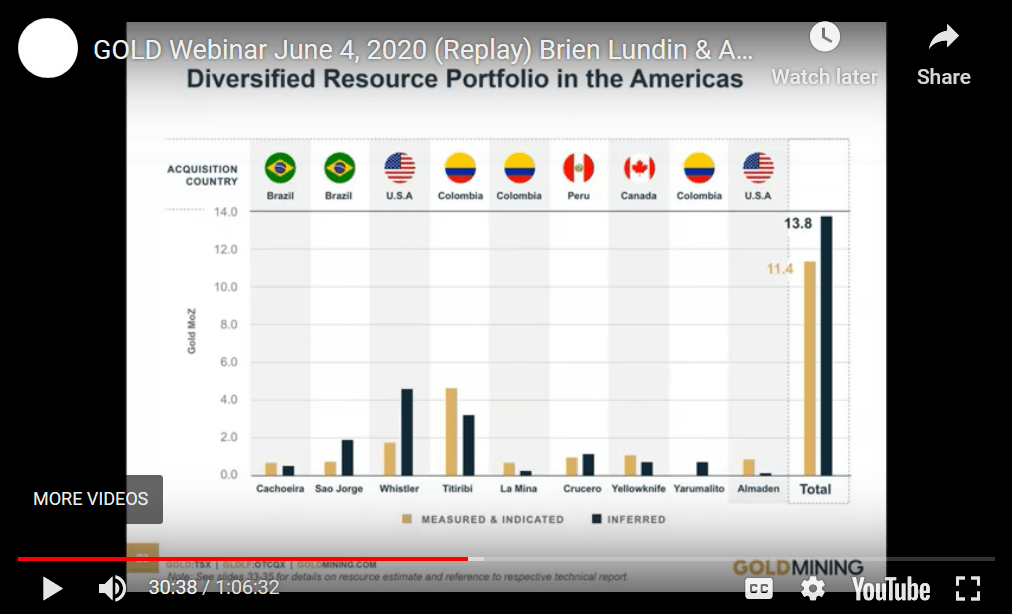Click the Total axis label
Screen dimensions: 1012x614
[x=815, y=489]
